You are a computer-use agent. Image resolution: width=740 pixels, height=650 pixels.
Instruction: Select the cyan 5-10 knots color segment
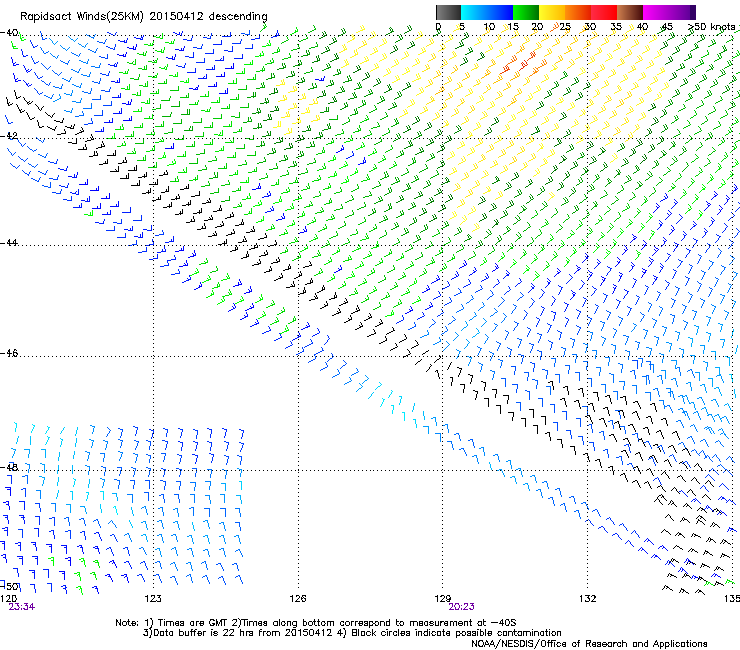click(x=473, y=12)
